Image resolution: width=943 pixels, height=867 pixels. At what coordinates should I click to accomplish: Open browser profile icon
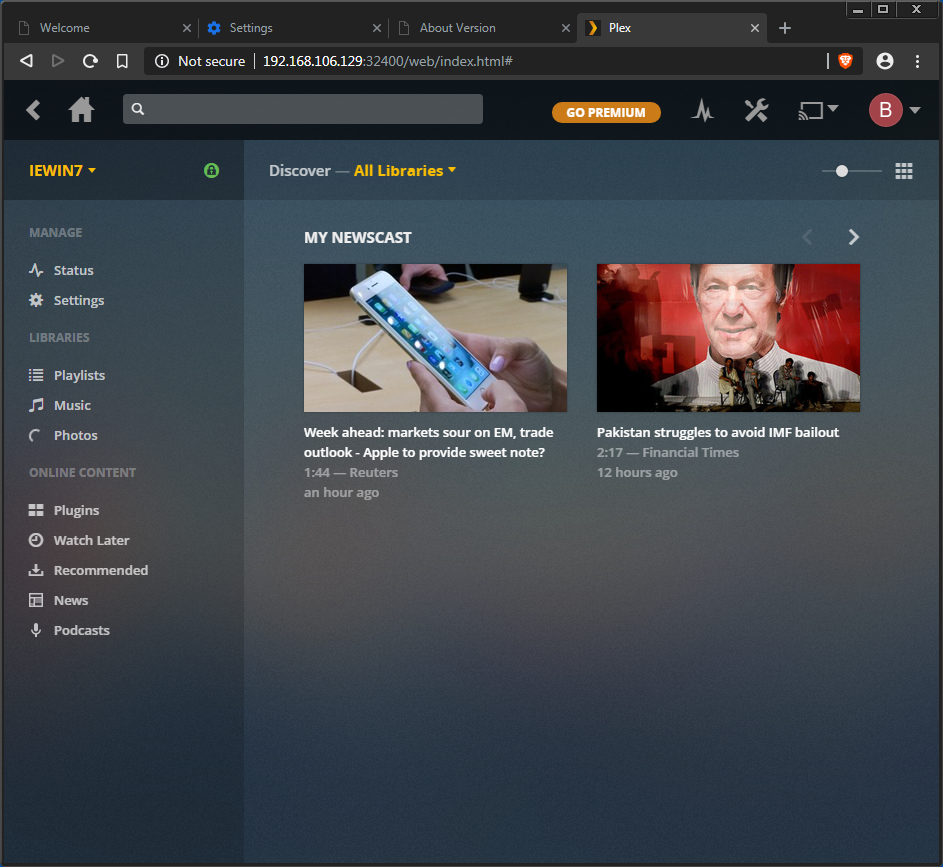tap(885, 61)
